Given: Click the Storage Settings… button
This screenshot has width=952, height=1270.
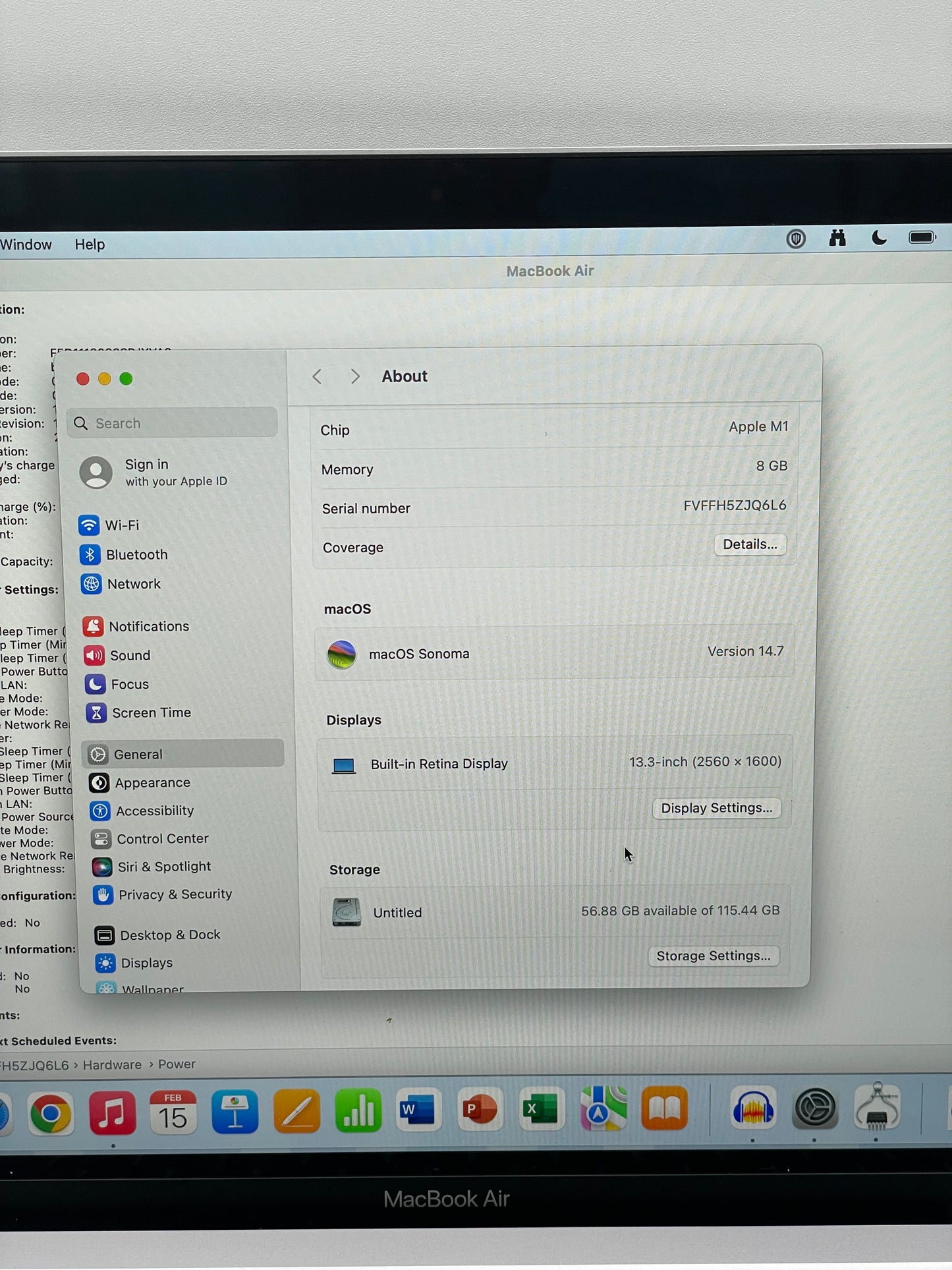Looking at the screenshot, I should click(714, 956).
